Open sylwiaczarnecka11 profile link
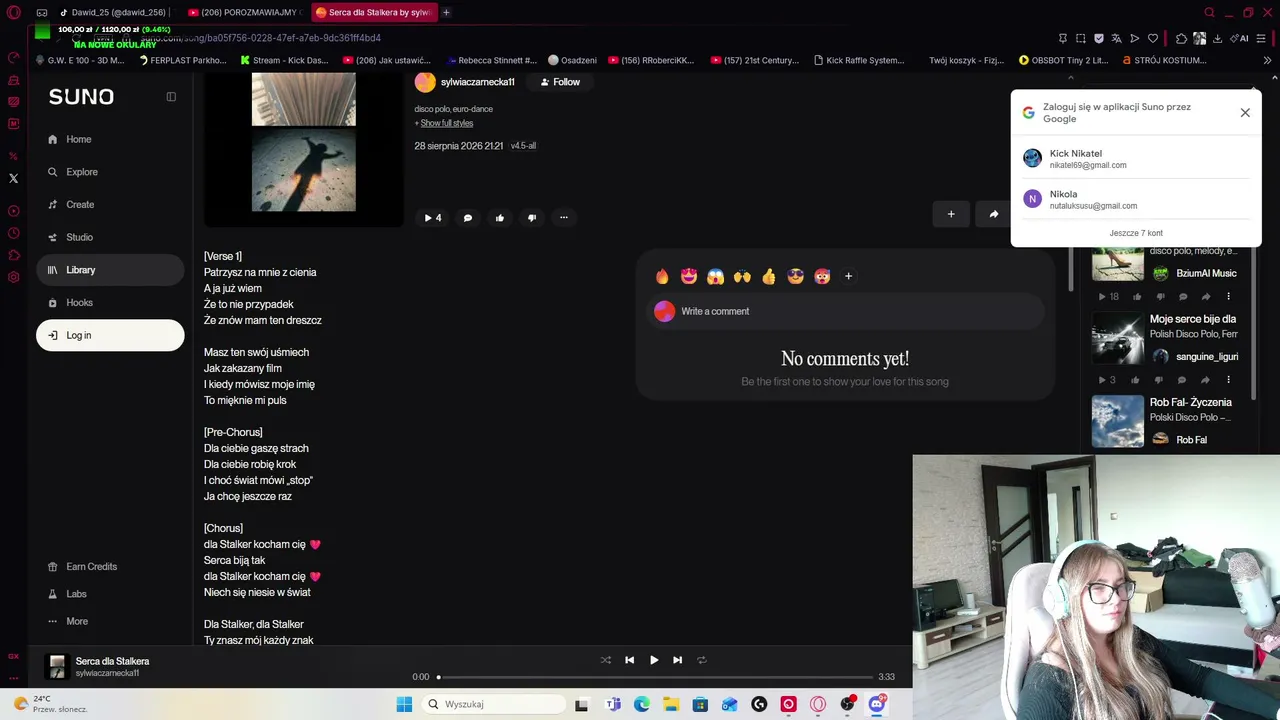Image resolution: width=1280 pixels, height=720 pixels. (x=477, y=82)
